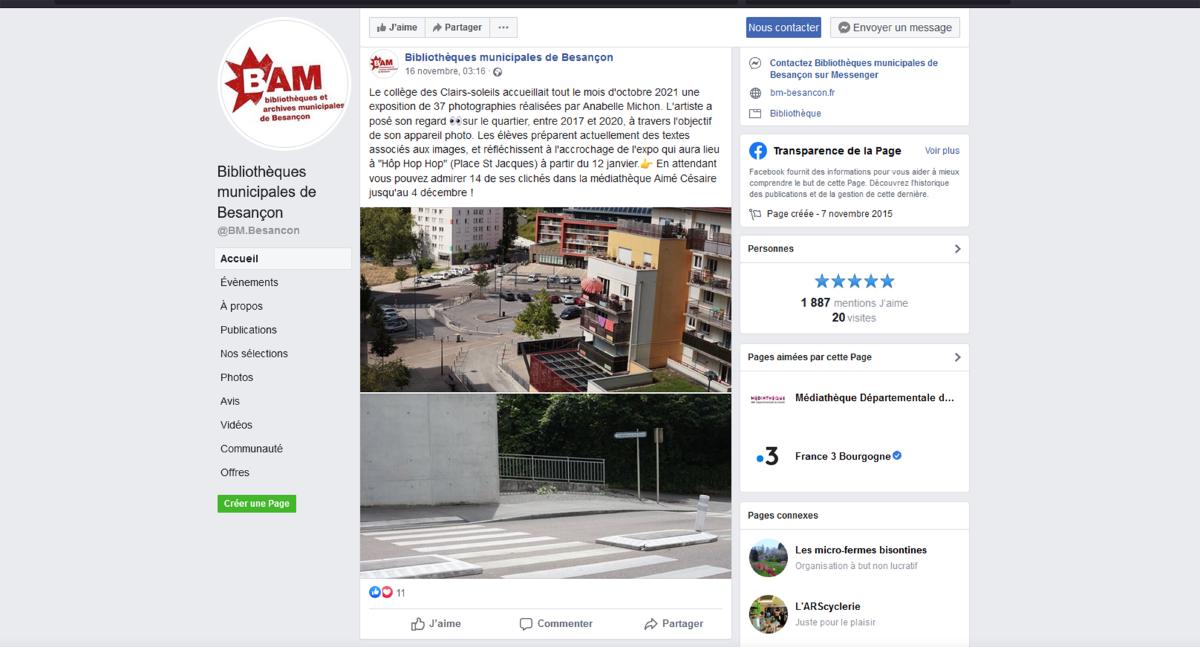The image size is (1200, 647).
Task: Toggle the page J'aime button at top
Action: click(x=397, y=27)
